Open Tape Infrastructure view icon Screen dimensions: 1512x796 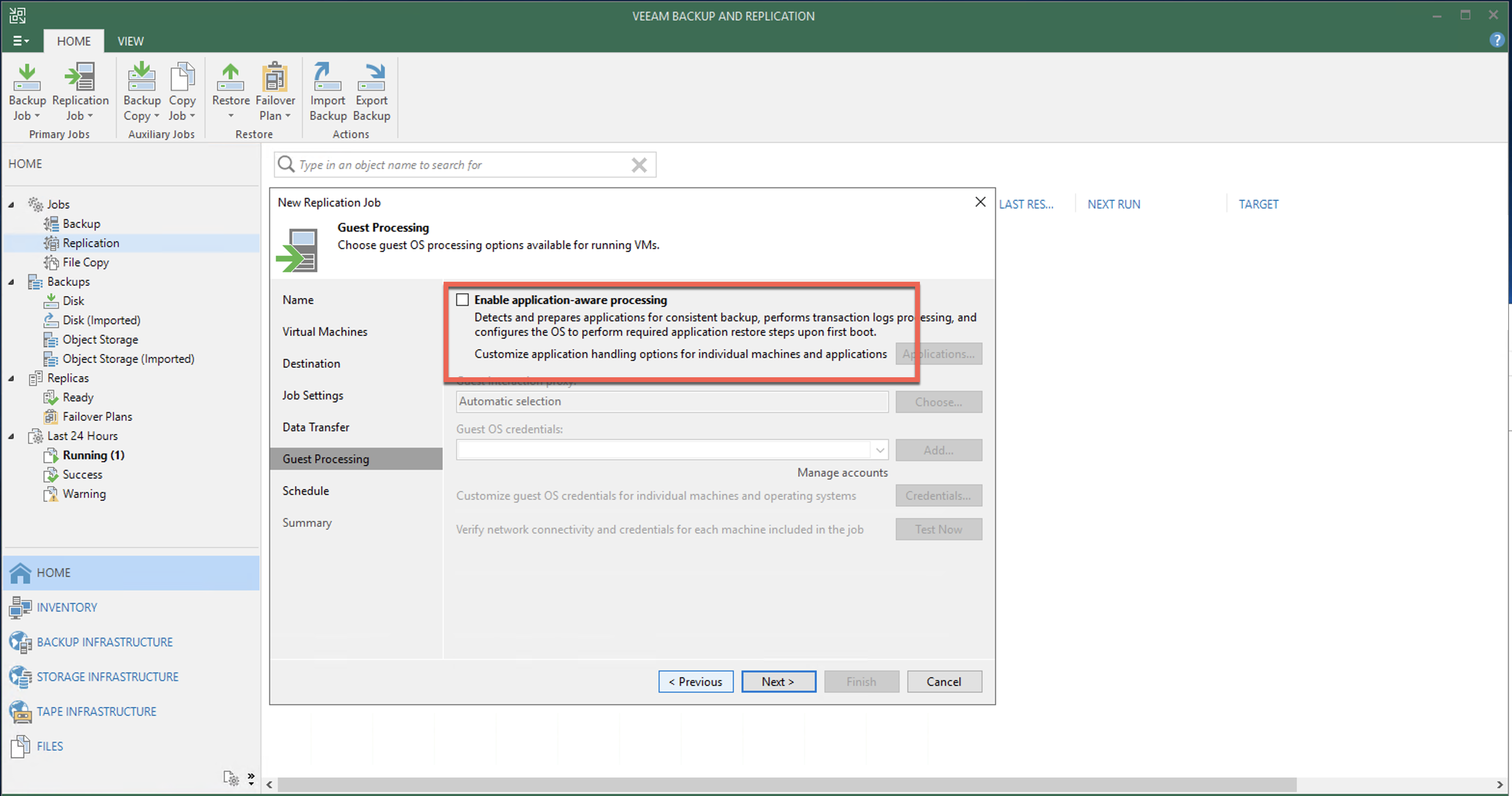[x=21, y=712]
